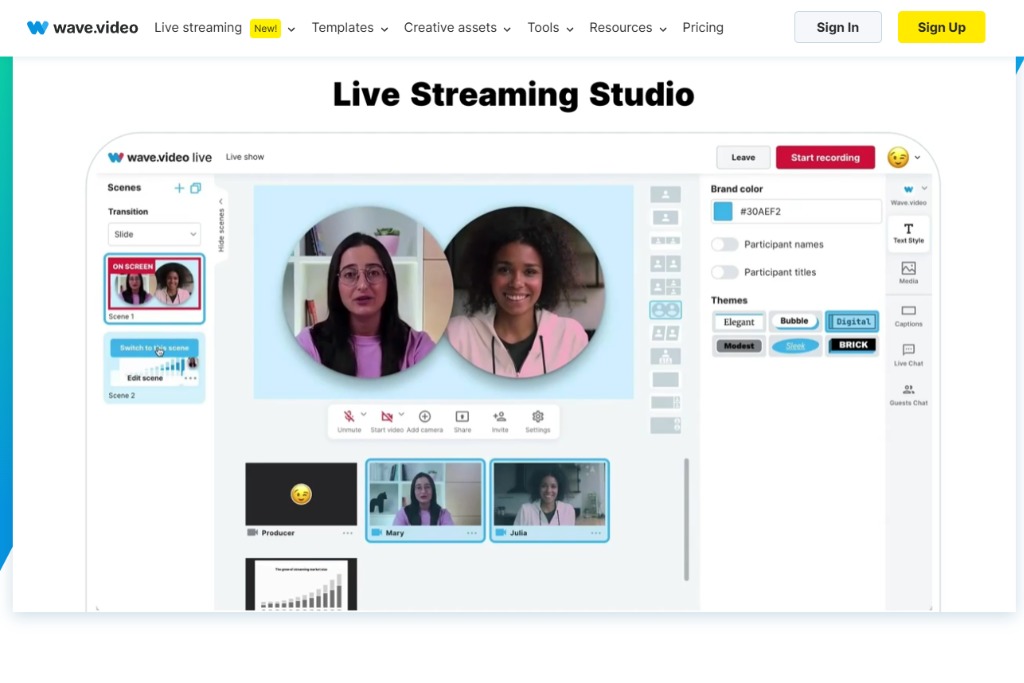1024x683 pixels.
Task: Go to the Pricing page
Action: [703, 28]
